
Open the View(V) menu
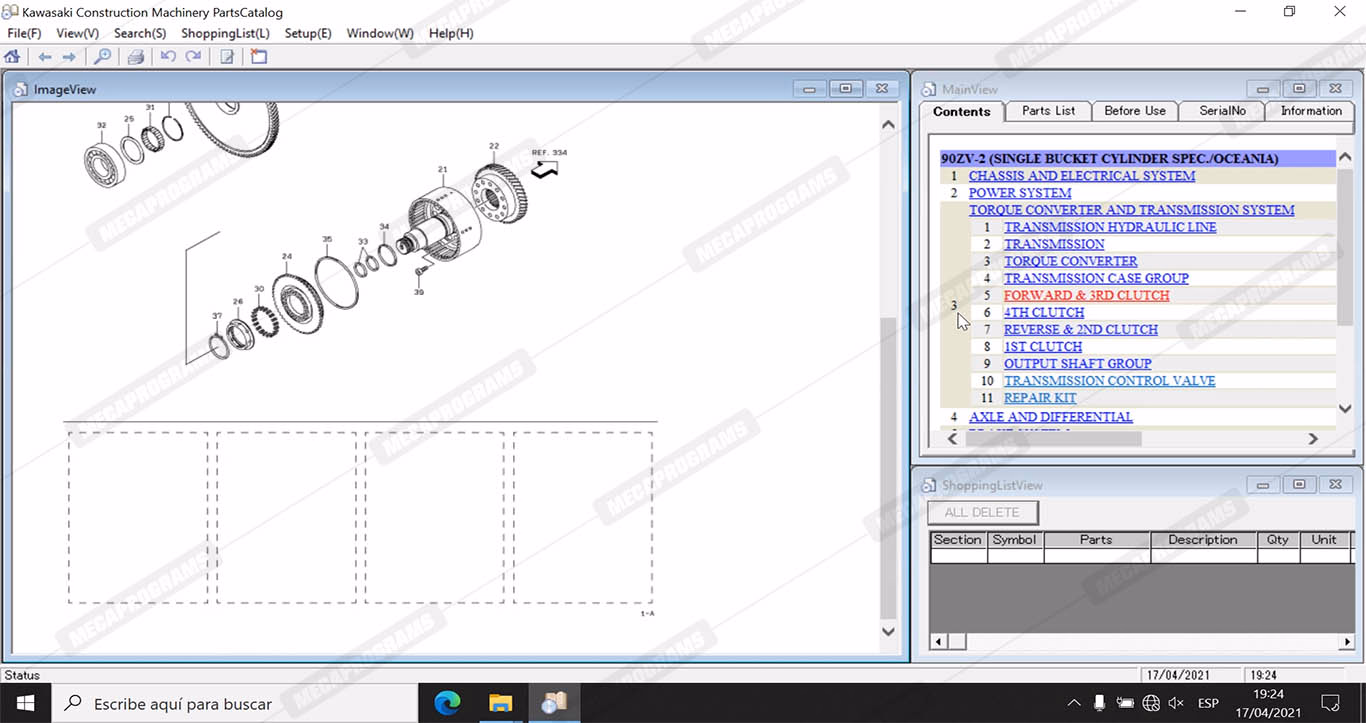coord(77,33)
